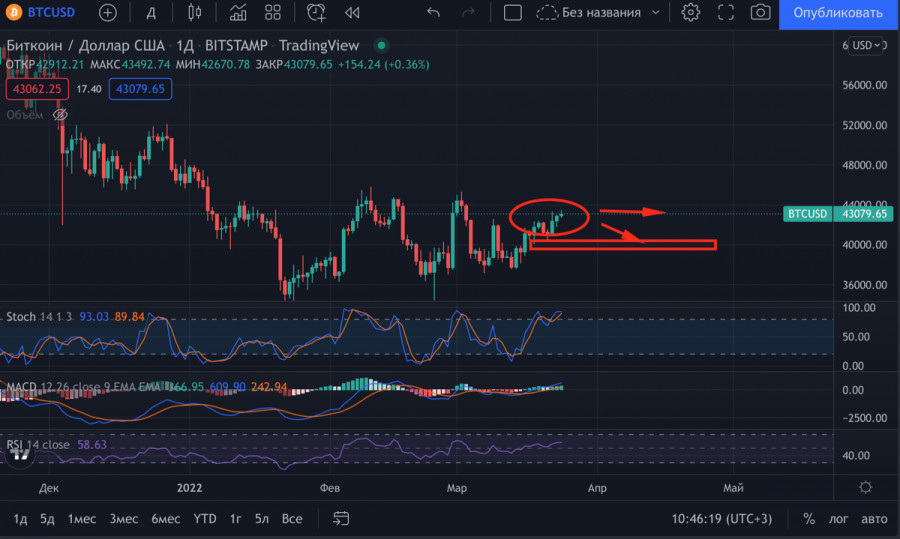Open the USD currency dropdown

866,45
